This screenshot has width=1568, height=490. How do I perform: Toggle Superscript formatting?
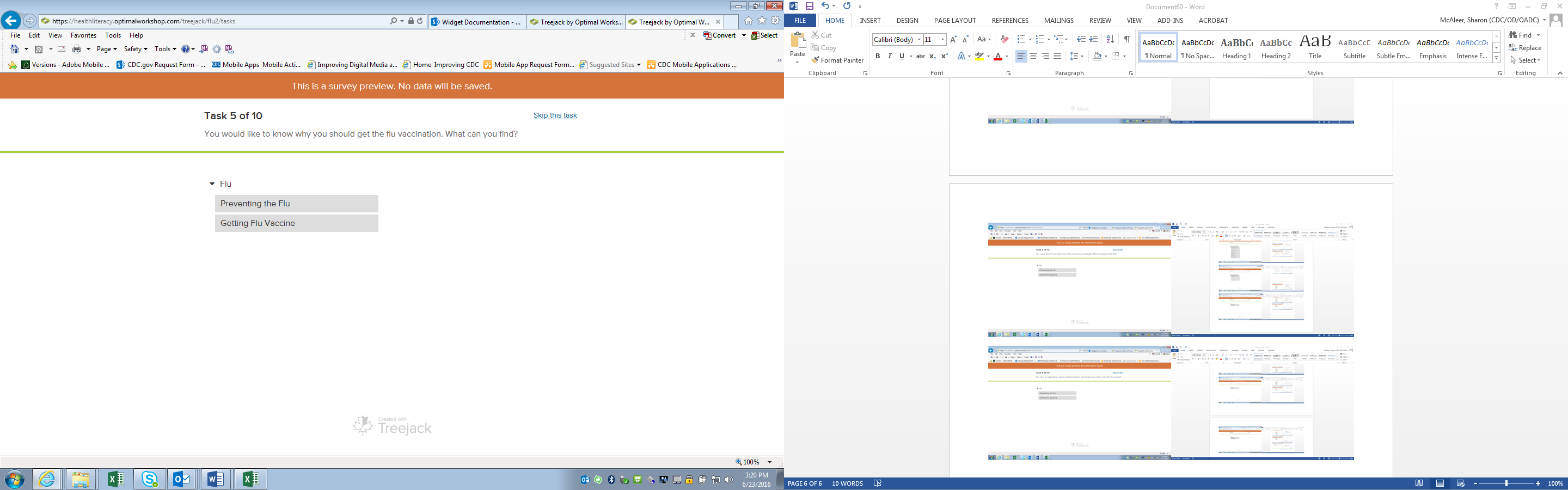click(945, 57)
